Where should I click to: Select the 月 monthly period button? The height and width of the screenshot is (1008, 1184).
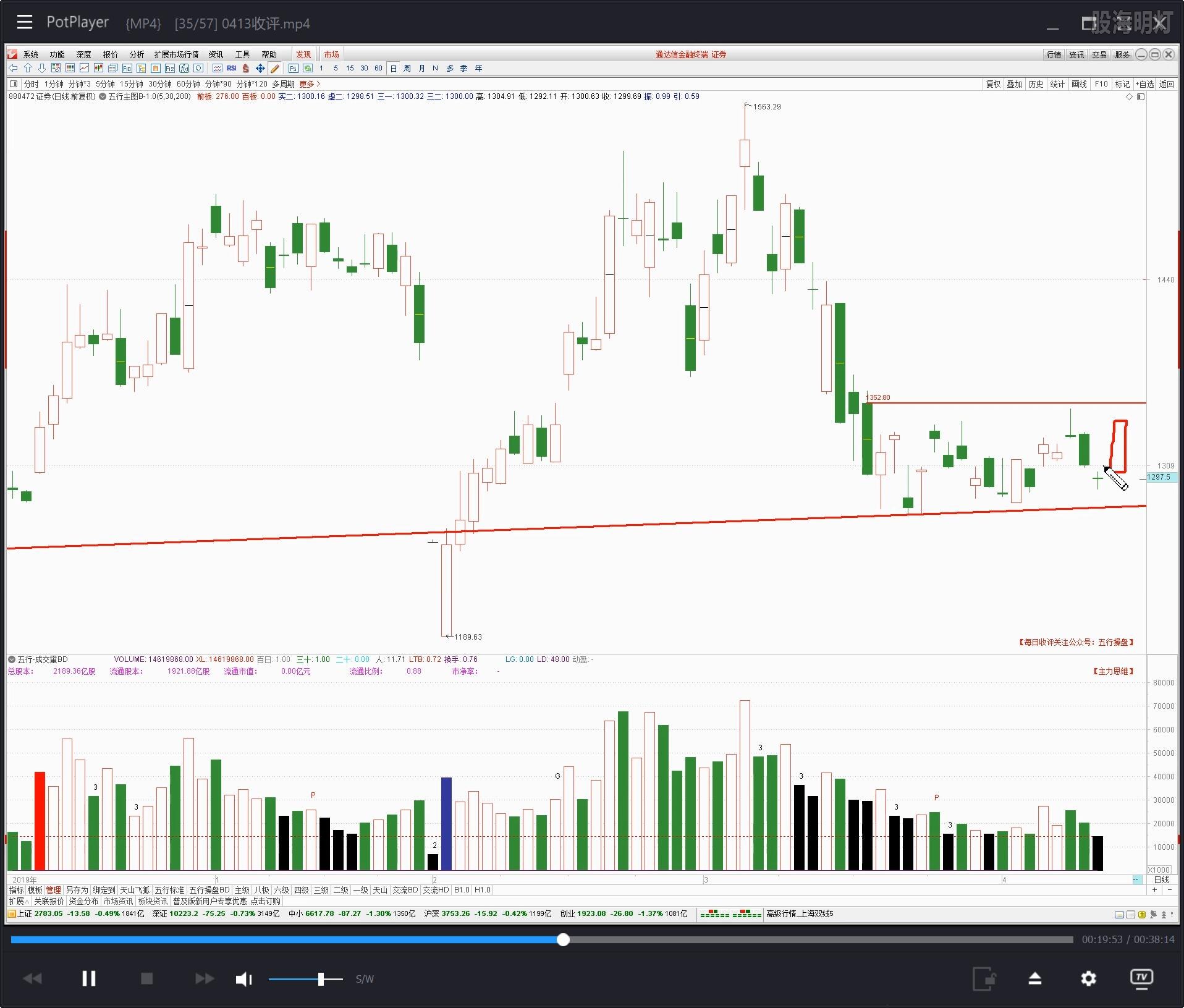421,69
